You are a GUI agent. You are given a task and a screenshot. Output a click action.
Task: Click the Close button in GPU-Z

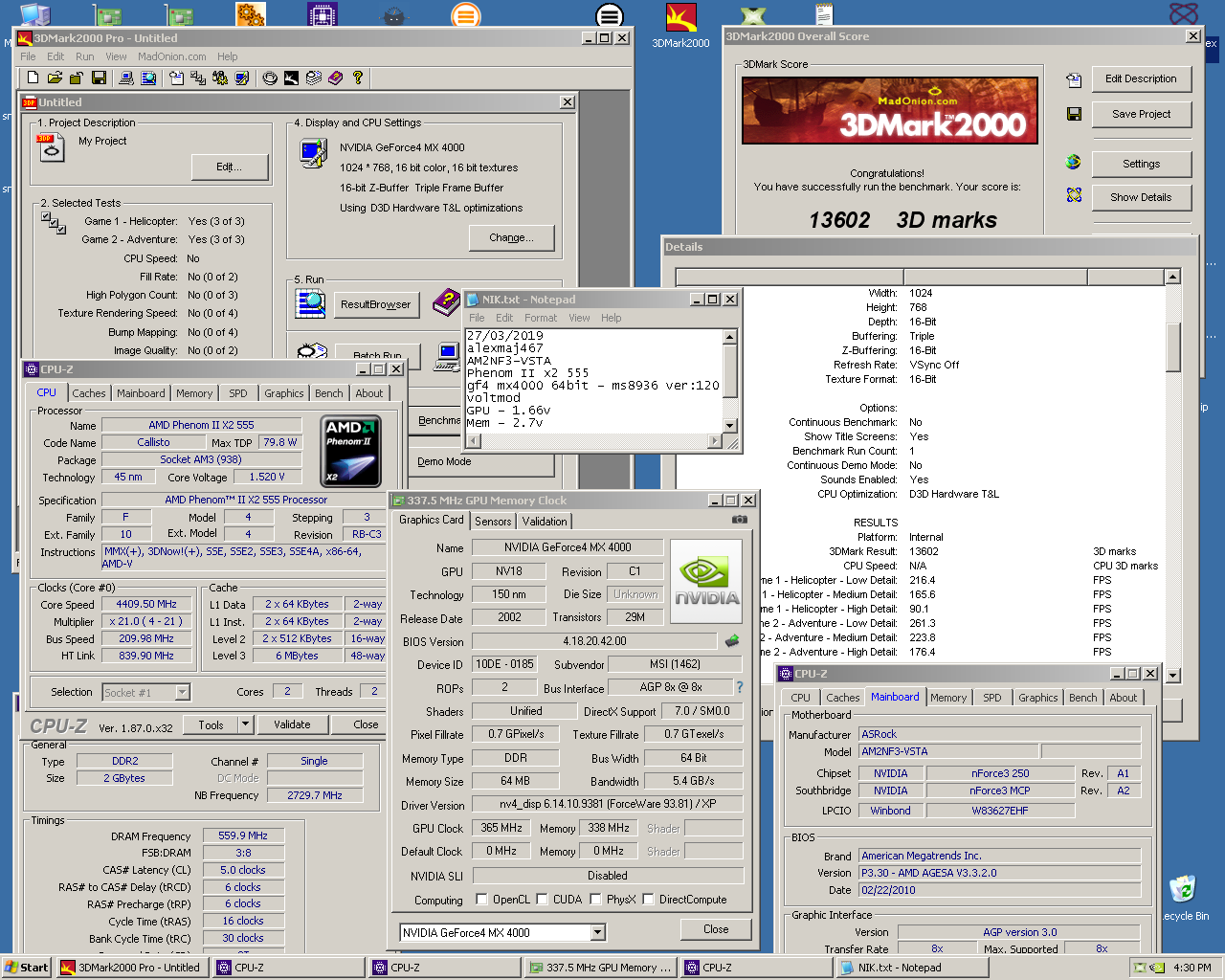tap(716, 929)
